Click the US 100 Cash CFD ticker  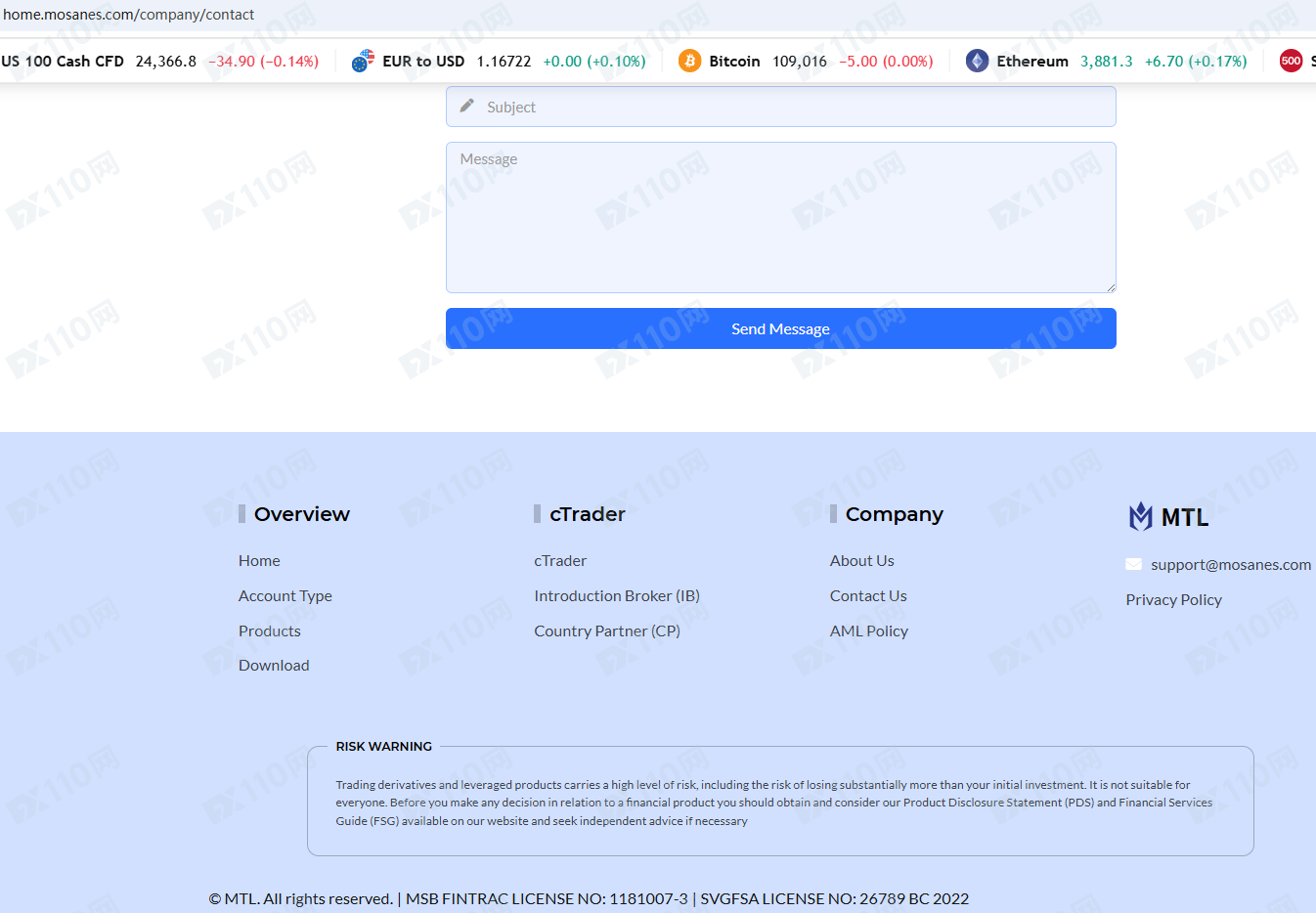pyautogui.click(x=63, y=61)
